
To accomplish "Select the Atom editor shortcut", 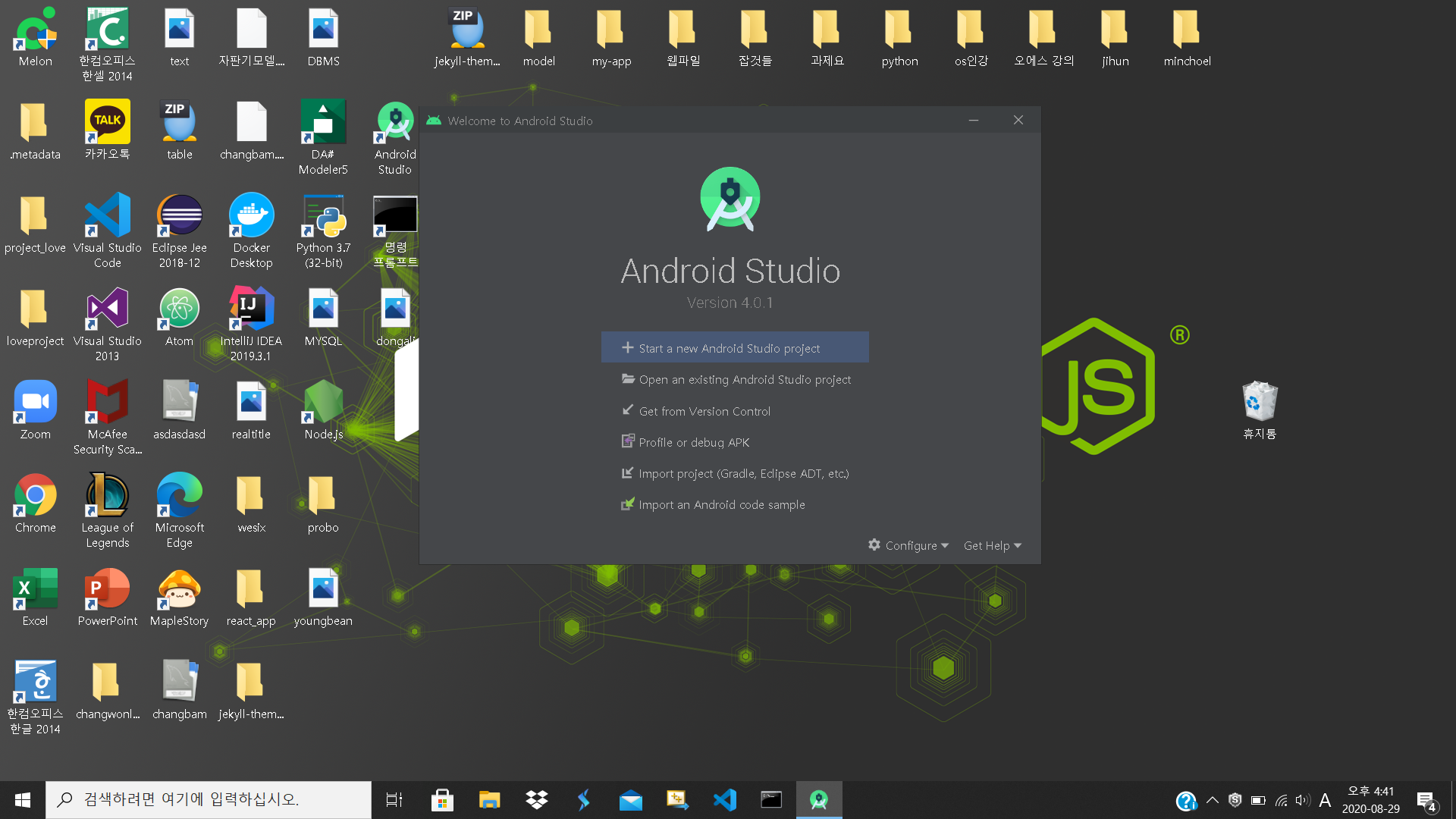I will click(x=180, y=316).
